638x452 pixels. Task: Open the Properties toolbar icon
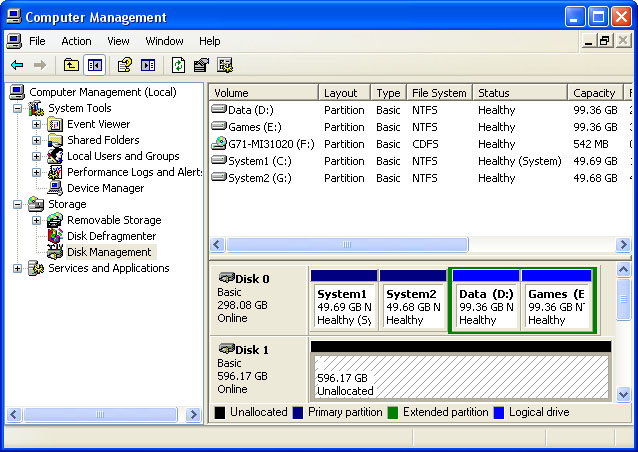tap(201, 65)
